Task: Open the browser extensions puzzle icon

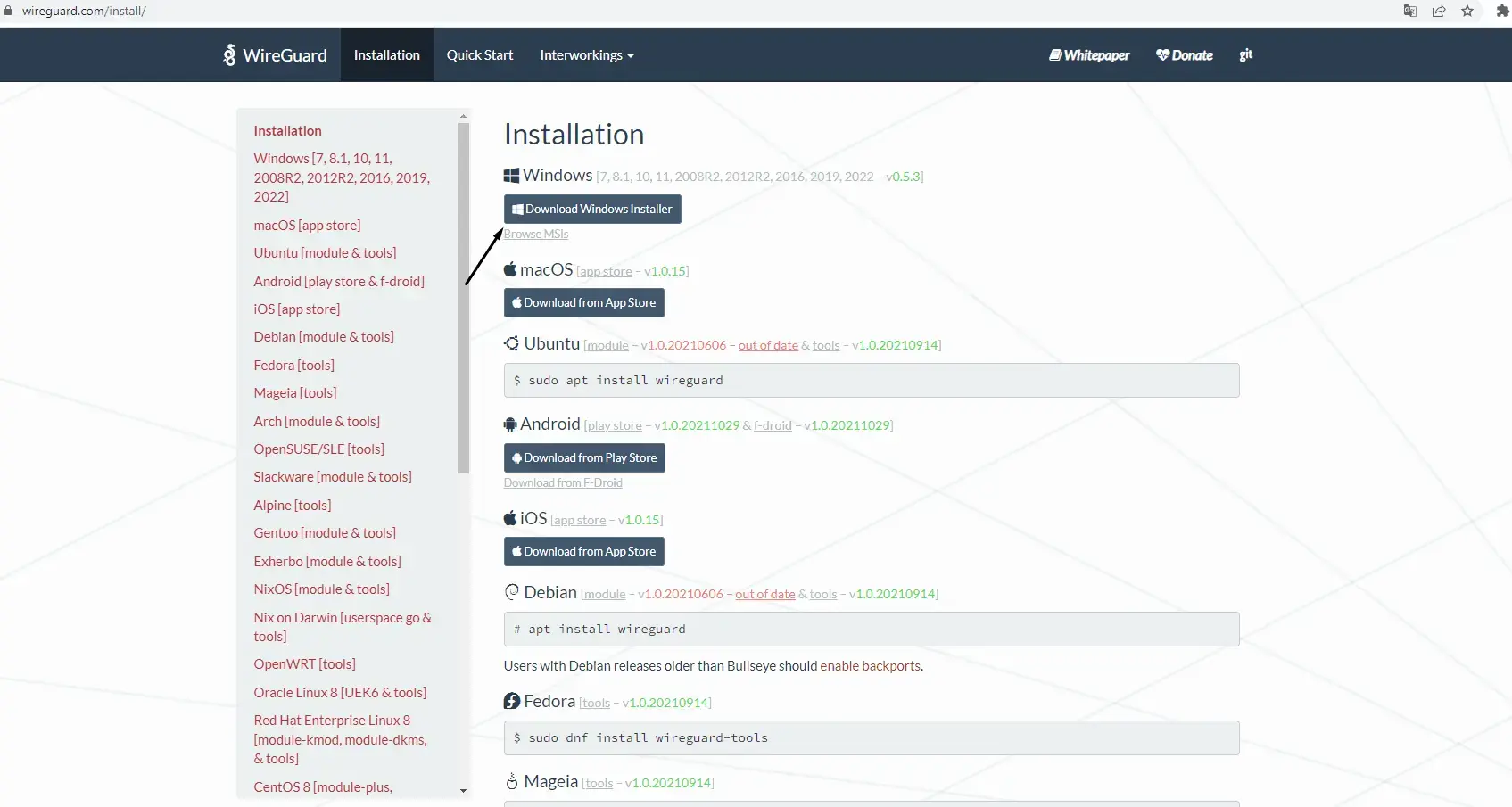Action: (1502, 11)
